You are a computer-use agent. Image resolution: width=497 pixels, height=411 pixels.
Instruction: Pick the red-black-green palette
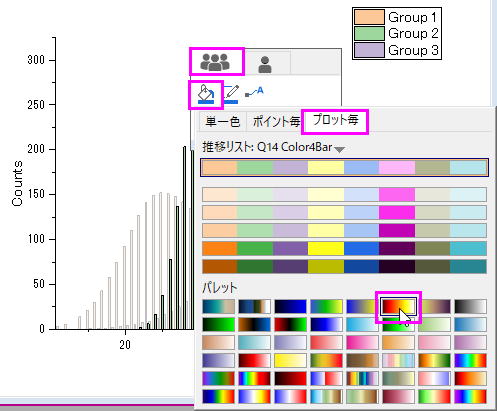point(290,324)
